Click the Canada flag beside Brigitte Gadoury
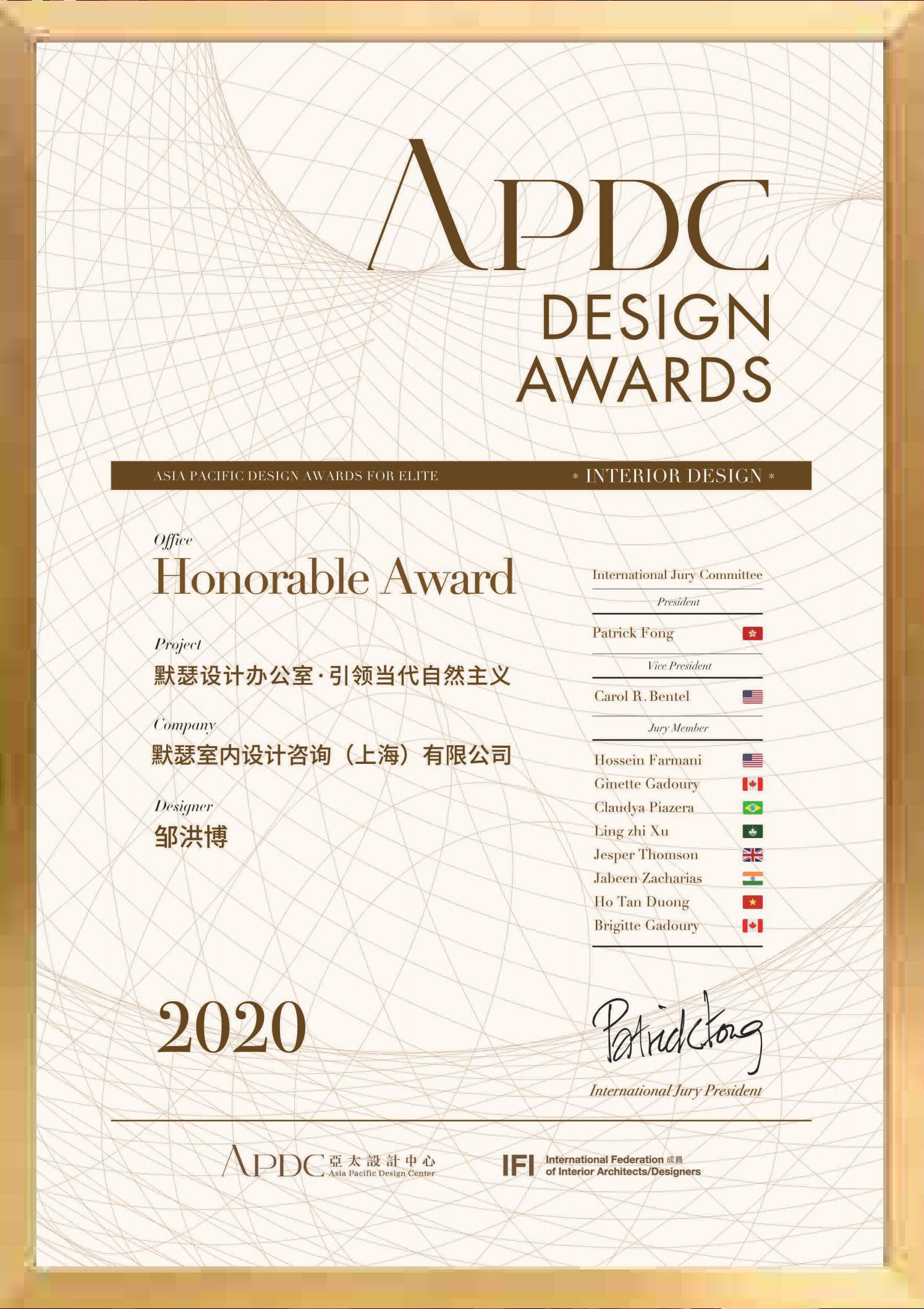 (x=752, y=925)
